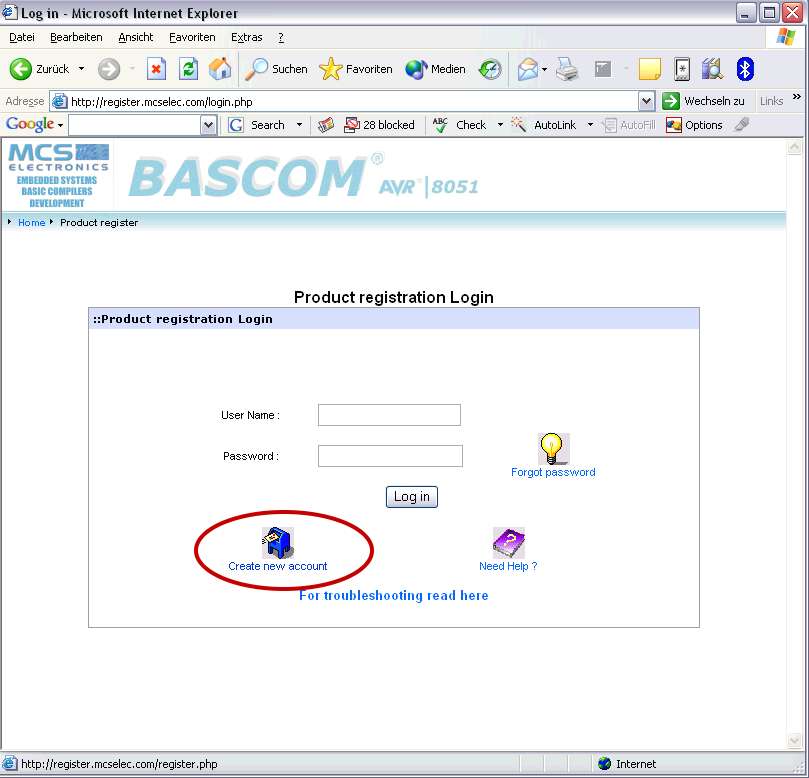Click the Need Help ? link
This screenshot has height=778, width=809.
[x=508, y=566]
